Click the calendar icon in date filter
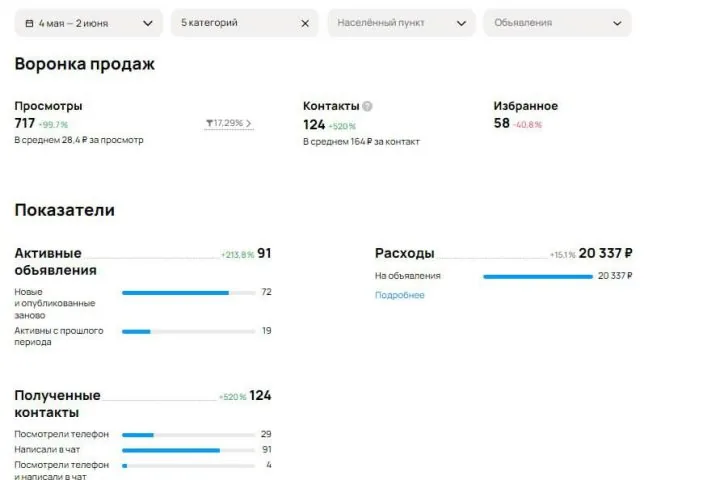The image size is (720, 480). 29,23
